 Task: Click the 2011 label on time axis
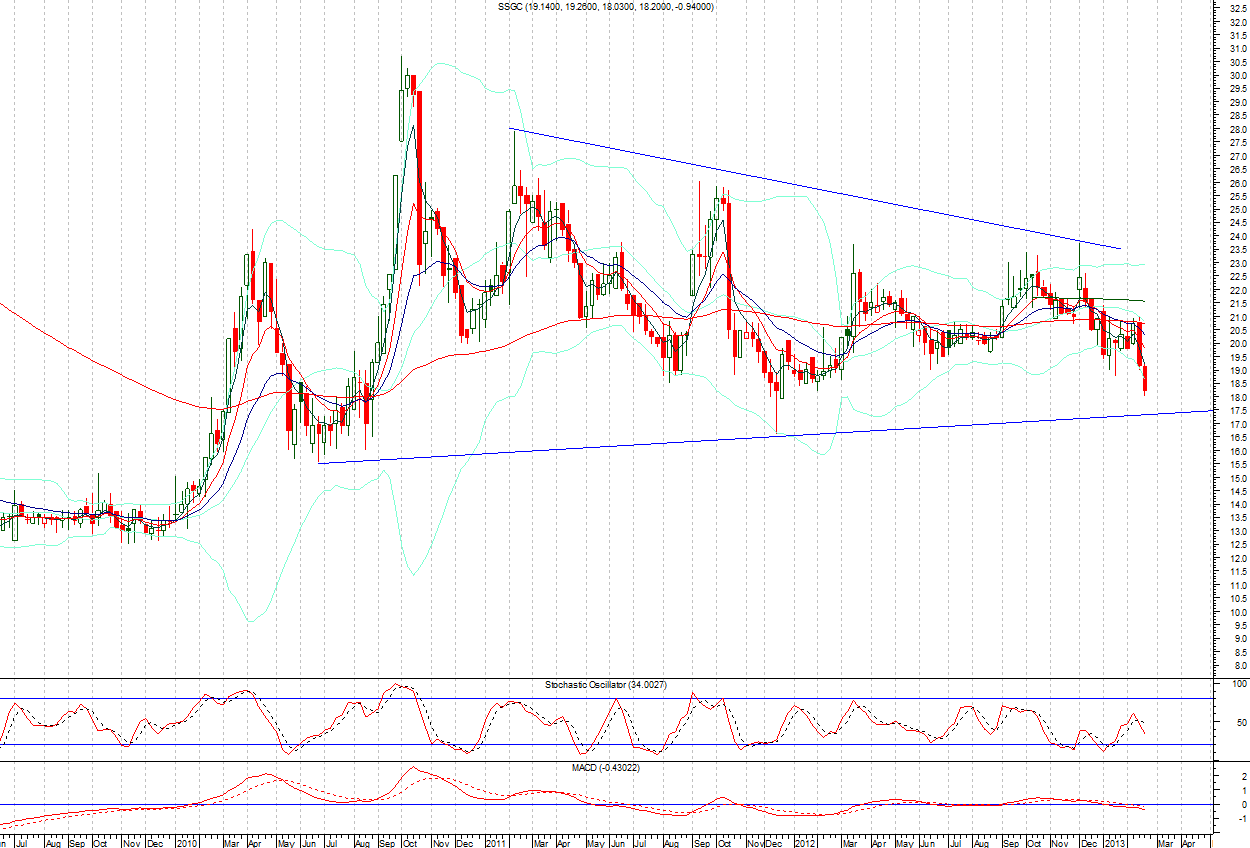point(496,842)
